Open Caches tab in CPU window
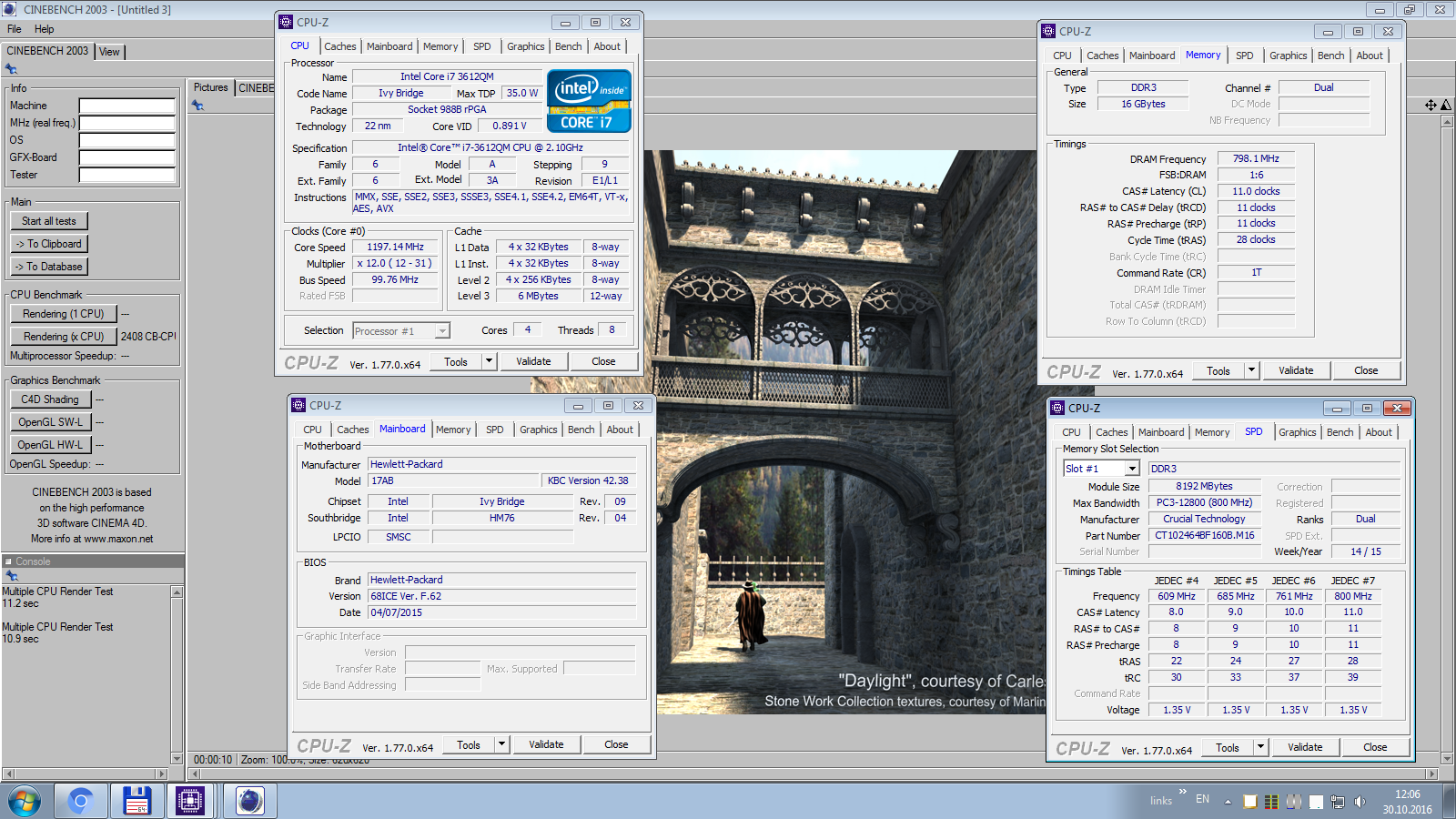Viewport: 1456px width, 819px height. (340, 46)
